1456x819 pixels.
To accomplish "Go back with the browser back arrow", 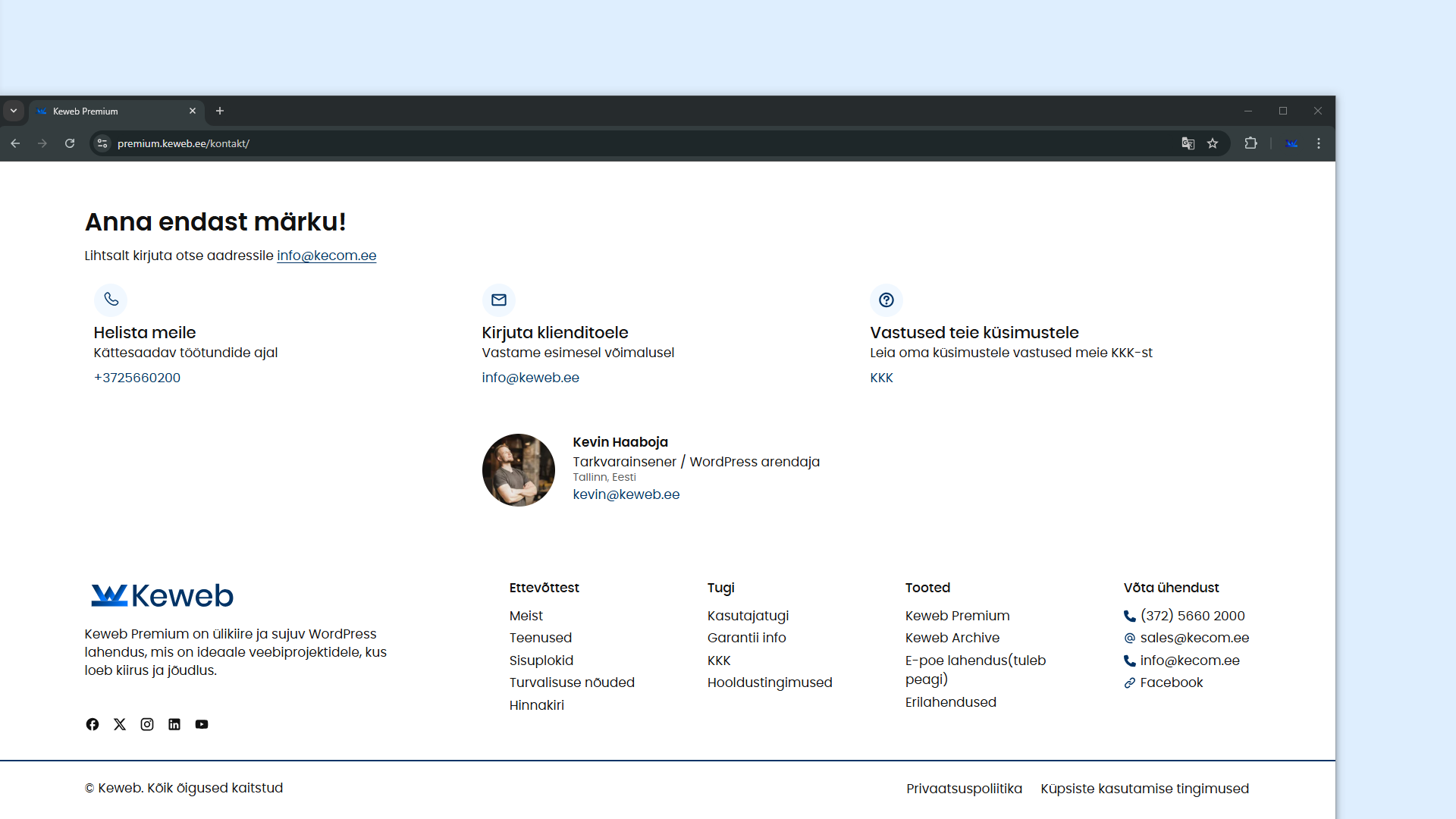I will 15,143.
